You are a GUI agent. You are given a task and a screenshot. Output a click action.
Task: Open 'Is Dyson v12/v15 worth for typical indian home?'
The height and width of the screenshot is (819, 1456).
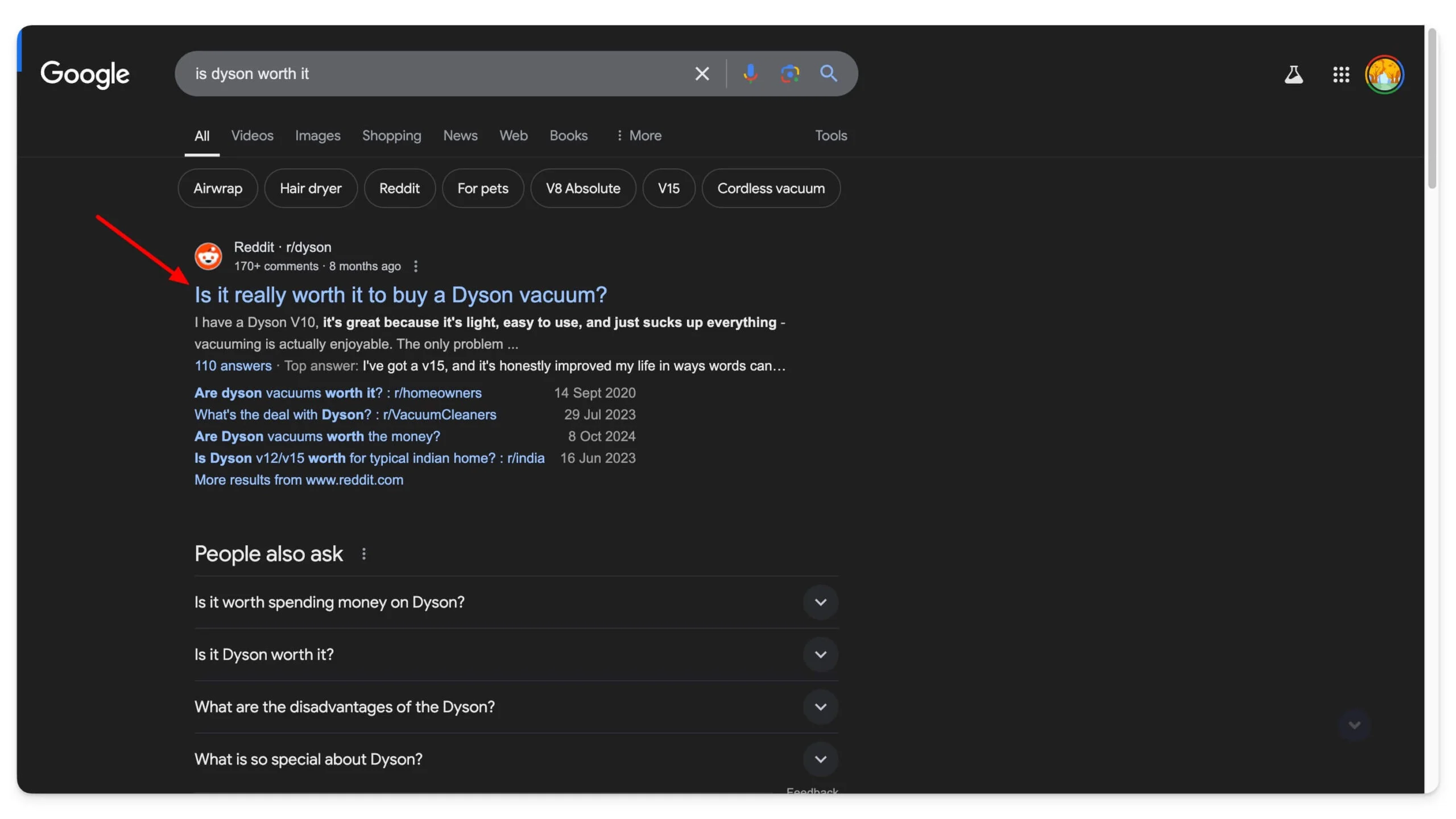click(369, 458)
